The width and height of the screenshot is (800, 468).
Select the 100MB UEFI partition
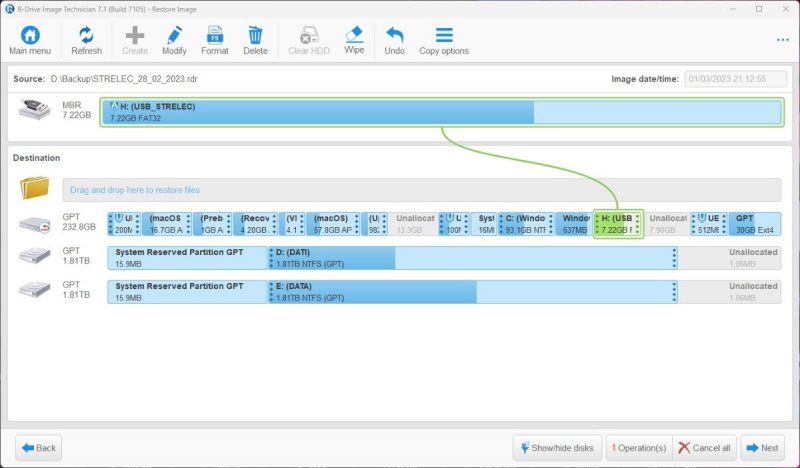tap(455, 224)
